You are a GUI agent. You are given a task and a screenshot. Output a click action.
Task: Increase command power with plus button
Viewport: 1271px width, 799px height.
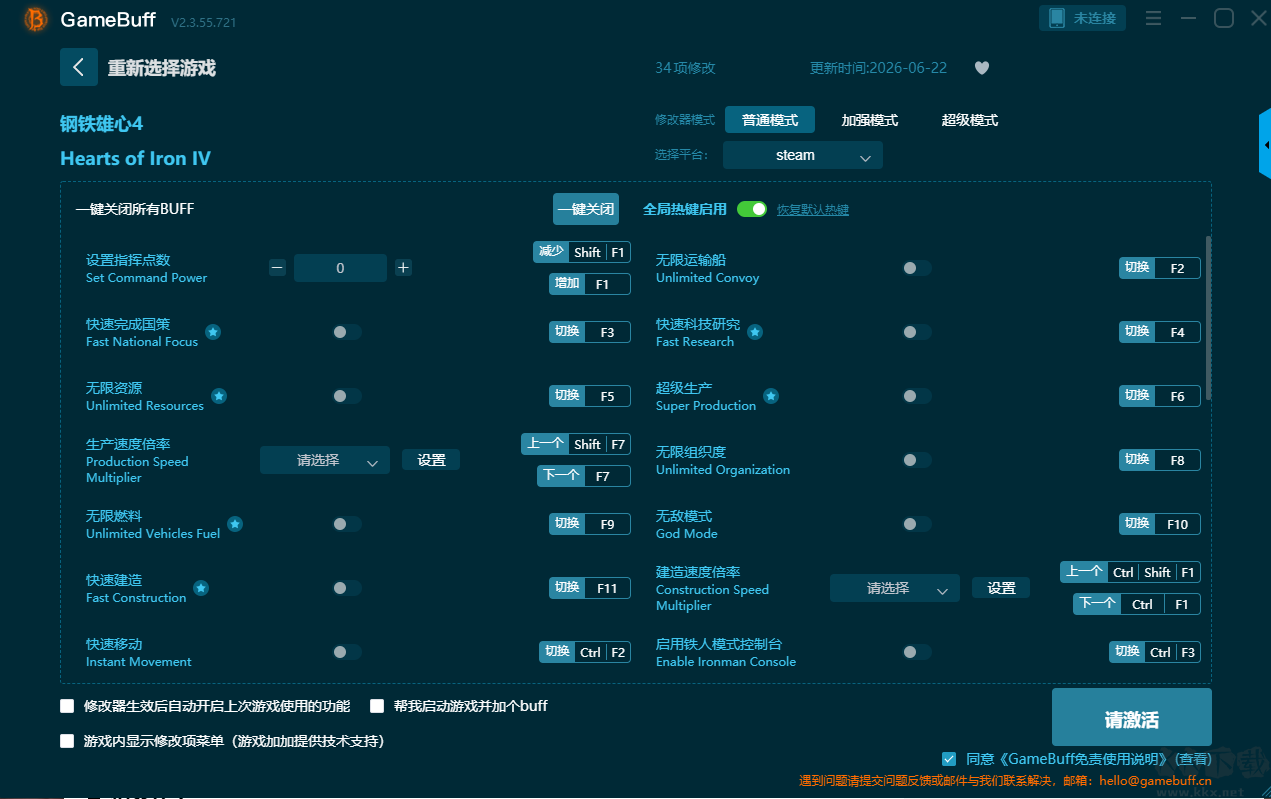(x=403, y=268)
